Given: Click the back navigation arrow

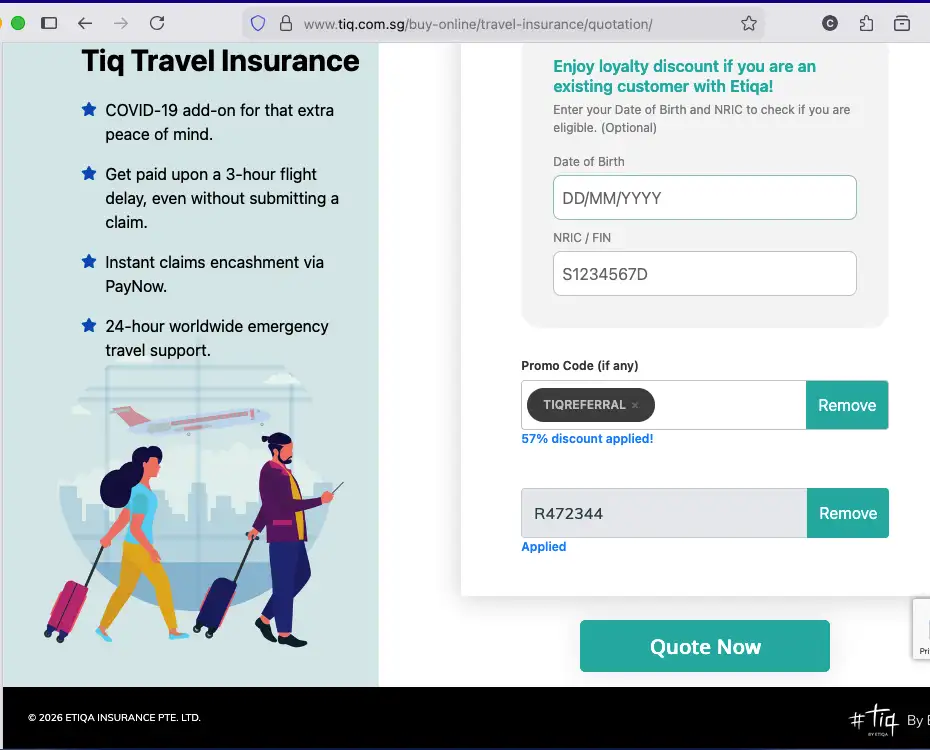Looking at the screenshot, I should pyautogui.click(x=83, y=23).
